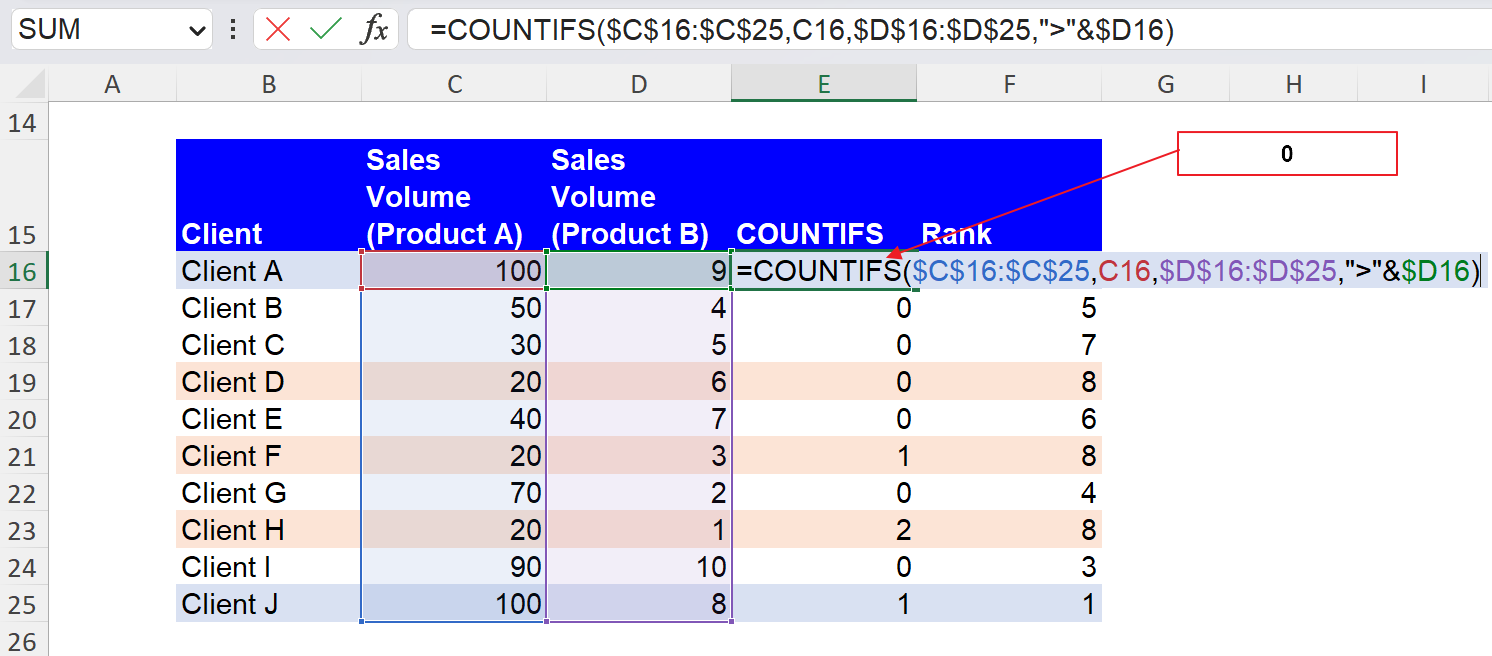The height and width of the screenshot is (656, 1492).
Task: Select row 16 header
Action: 24,271
